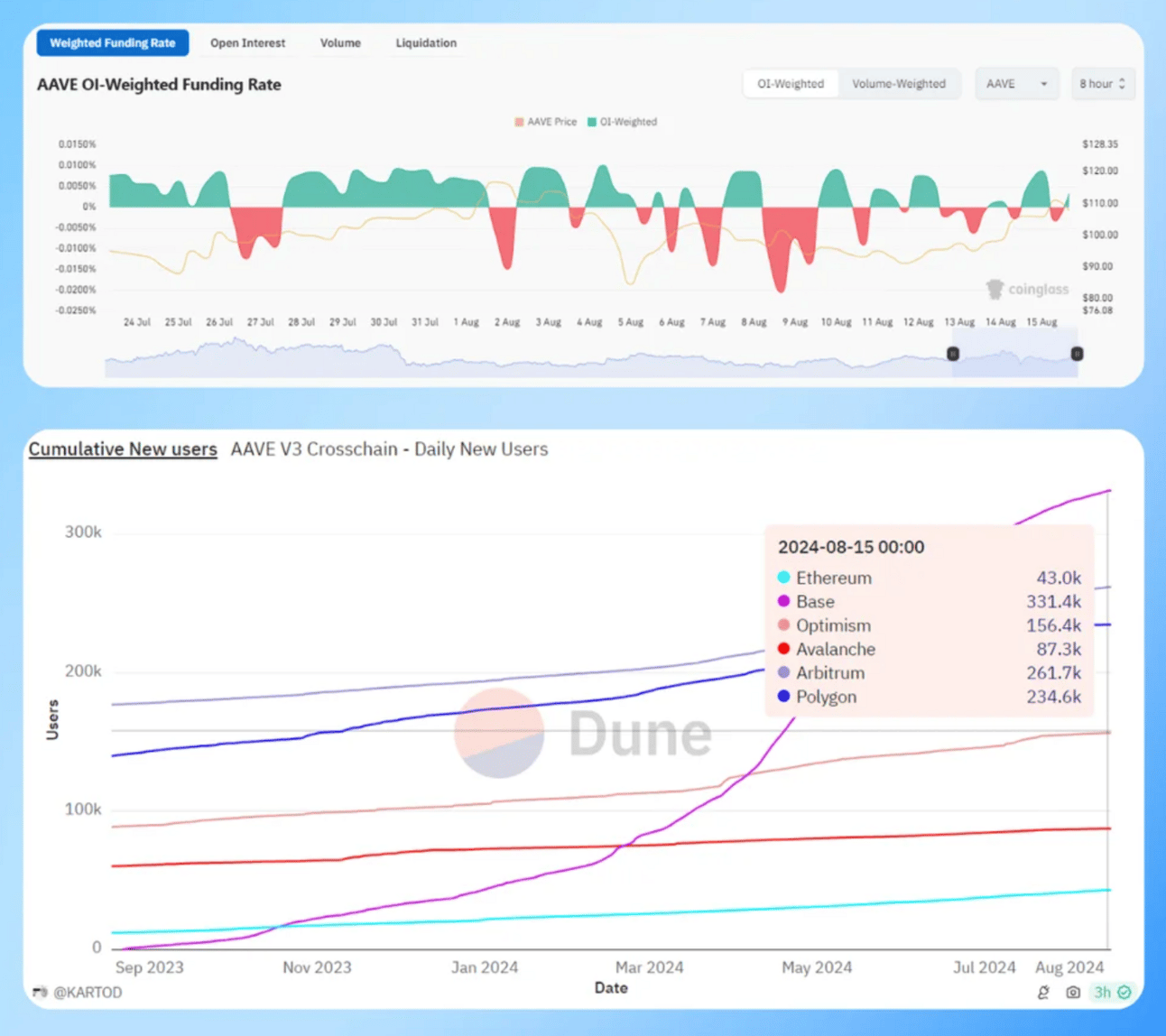Viewport: 1166px width, 1036px height.
Task: Click the left handle of the range slider
Action: [953, 354]
